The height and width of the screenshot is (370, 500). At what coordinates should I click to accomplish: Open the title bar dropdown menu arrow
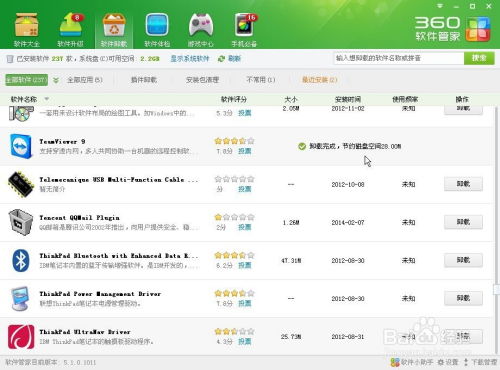440,6
